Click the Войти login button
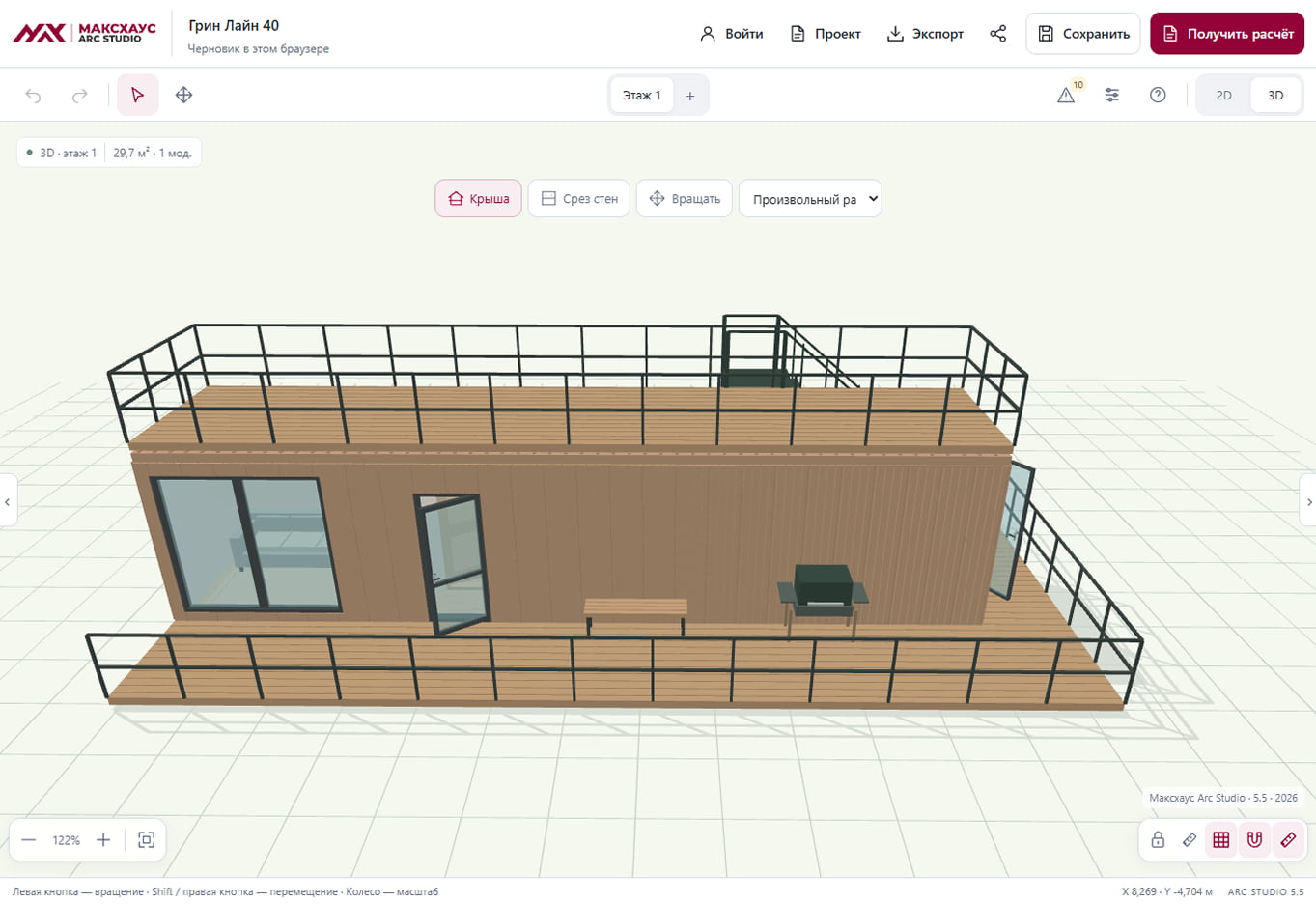Screen dimensions: 1316x904 tap(732, 34)
